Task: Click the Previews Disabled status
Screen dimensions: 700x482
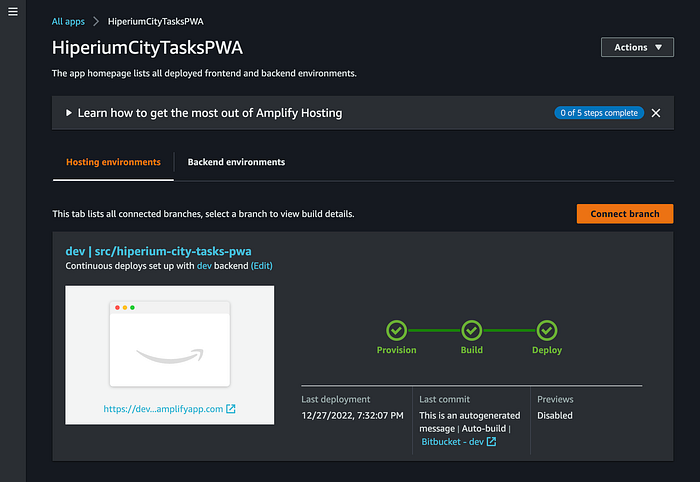Action: [x=554, y=416]
